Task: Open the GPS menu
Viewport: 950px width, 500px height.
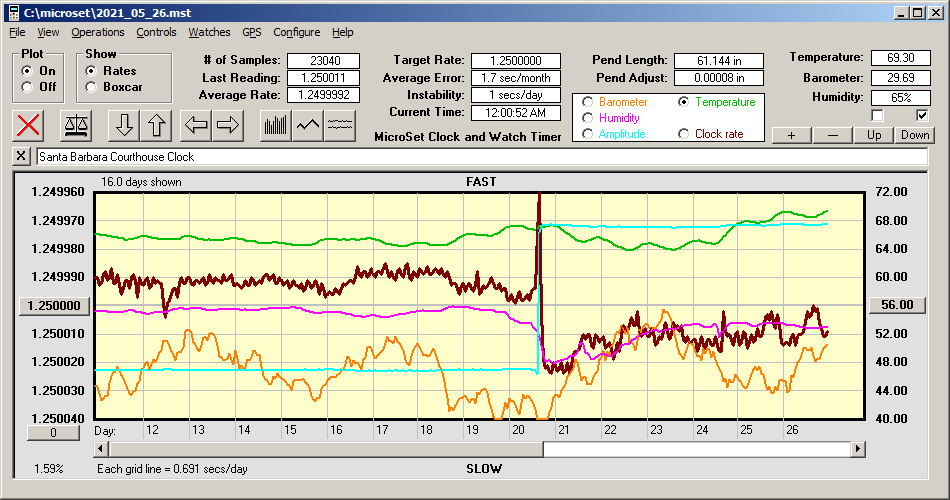Action: 251,32
